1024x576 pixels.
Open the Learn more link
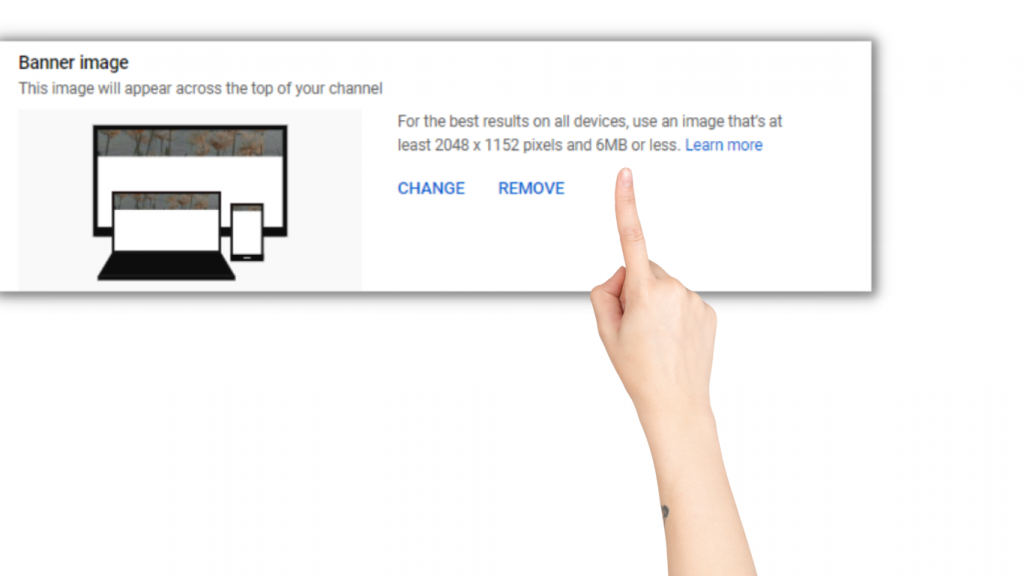tap(724, 145)
